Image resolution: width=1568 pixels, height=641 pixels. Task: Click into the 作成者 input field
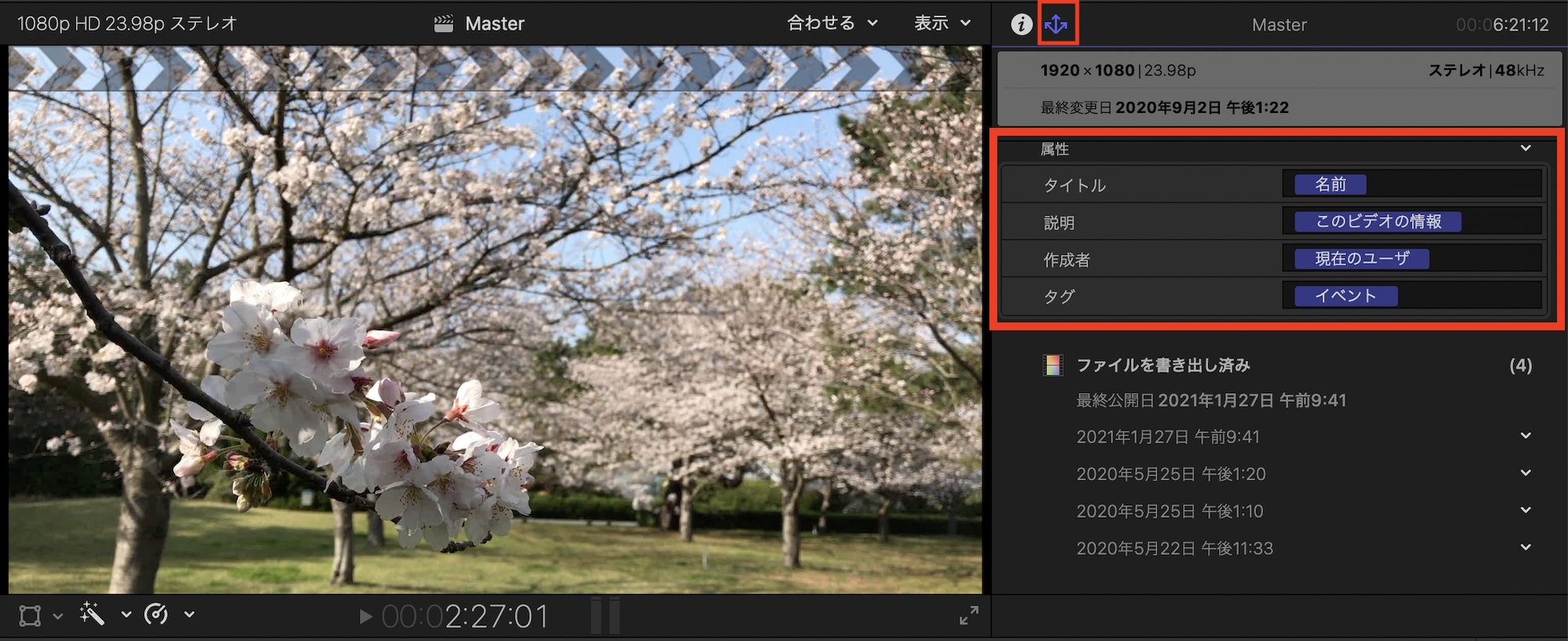click(1412, 259)
